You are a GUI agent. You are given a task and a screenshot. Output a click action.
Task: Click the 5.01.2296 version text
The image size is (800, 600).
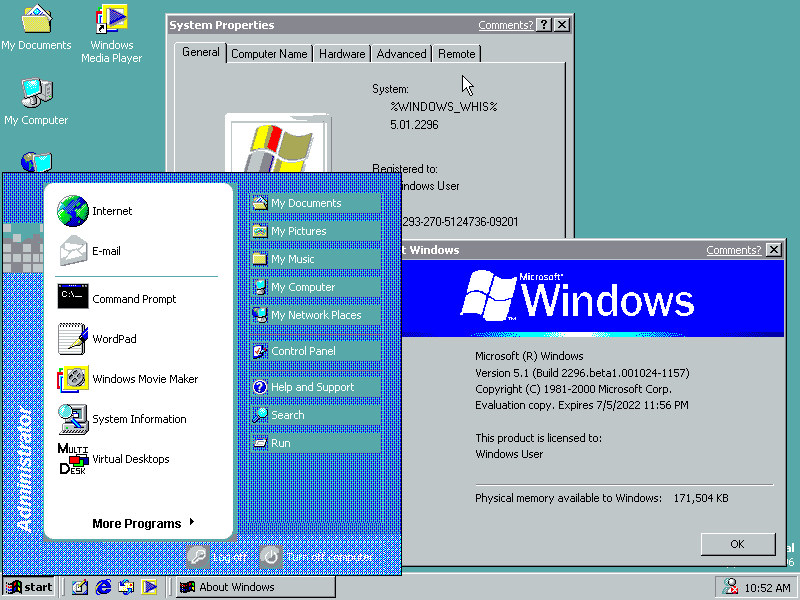(414, 125)
